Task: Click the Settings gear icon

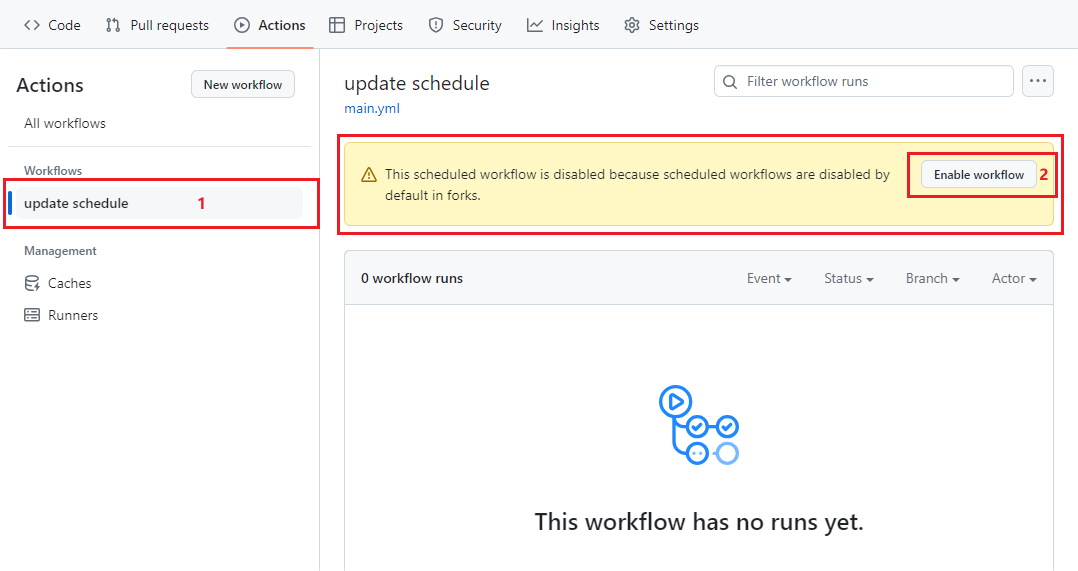Action: click(x=632, y=25)
